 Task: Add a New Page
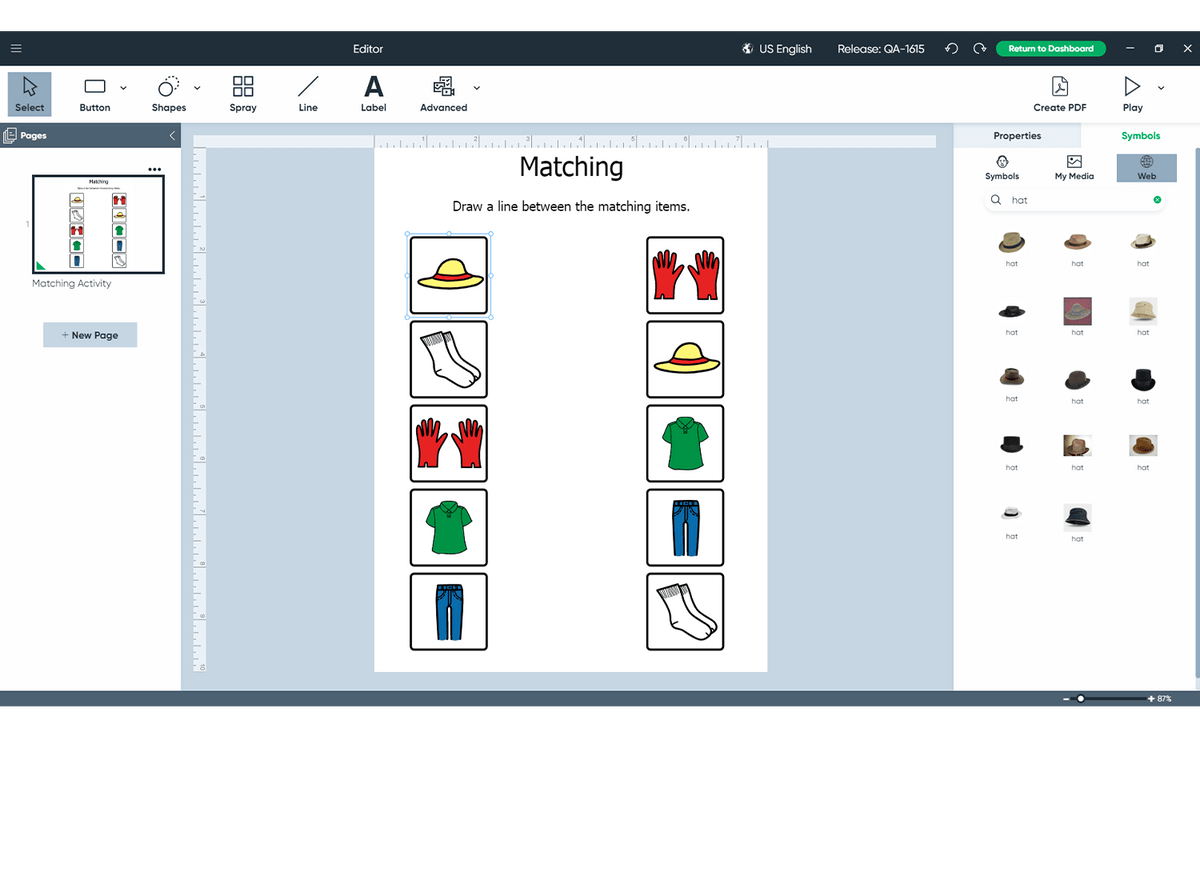coord(90,334)
